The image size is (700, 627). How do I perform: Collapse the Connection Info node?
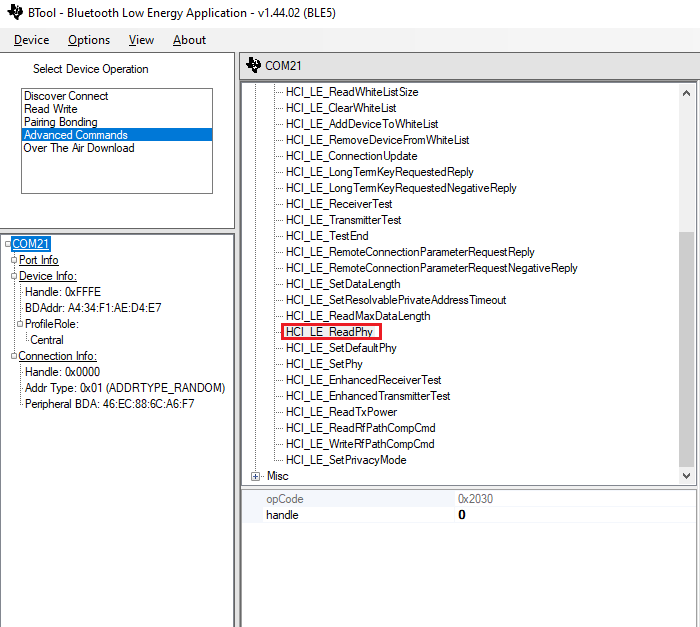click(14, 356)
